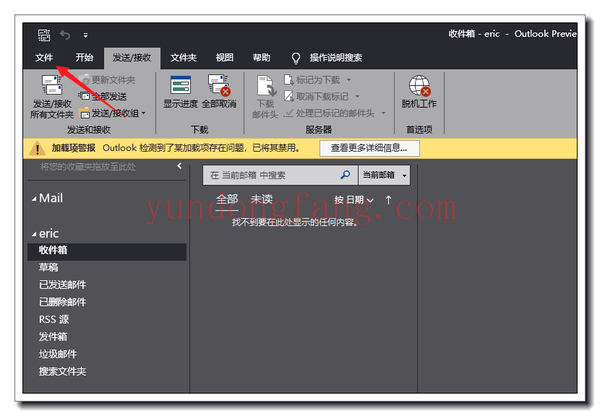Screen dimensions: 600x416
Task: Click the 显示进度 show progress icon
Action: click(x=181, y=85)
